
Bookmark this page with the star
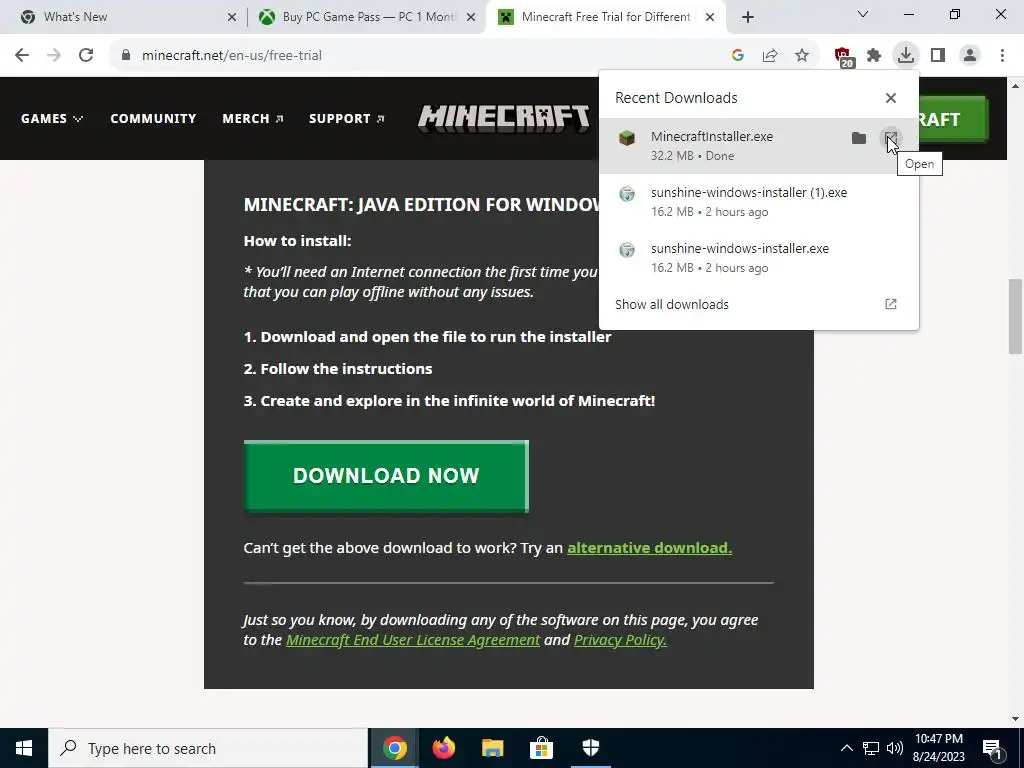(x=802, y=55)
